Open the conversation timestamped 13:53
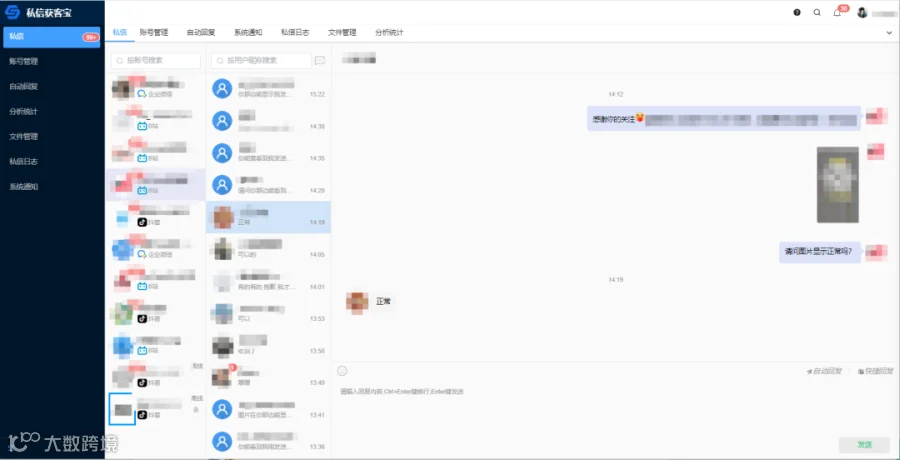 268,314
